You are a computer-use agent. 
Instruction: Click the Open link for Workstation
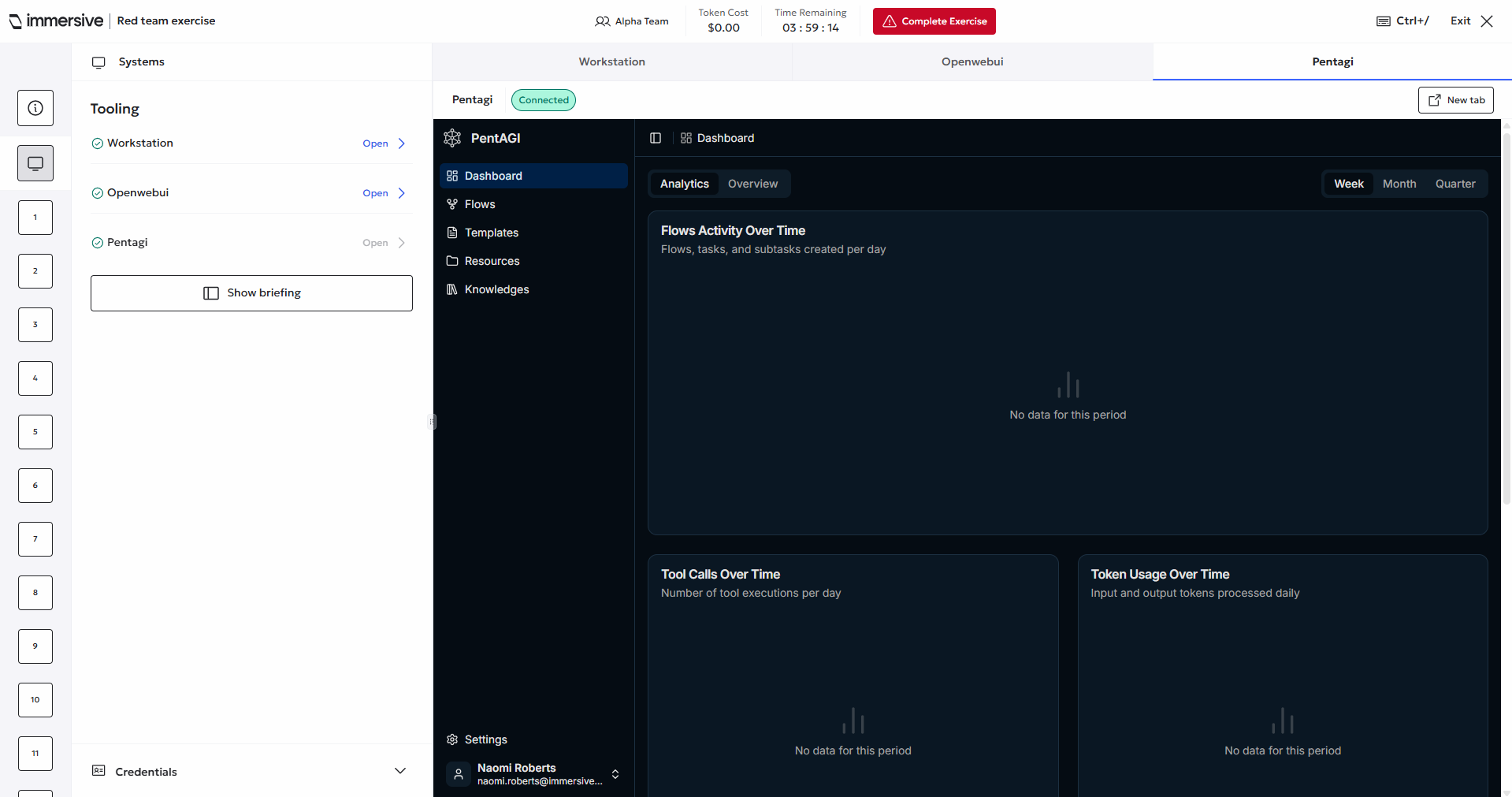point(375,143)
